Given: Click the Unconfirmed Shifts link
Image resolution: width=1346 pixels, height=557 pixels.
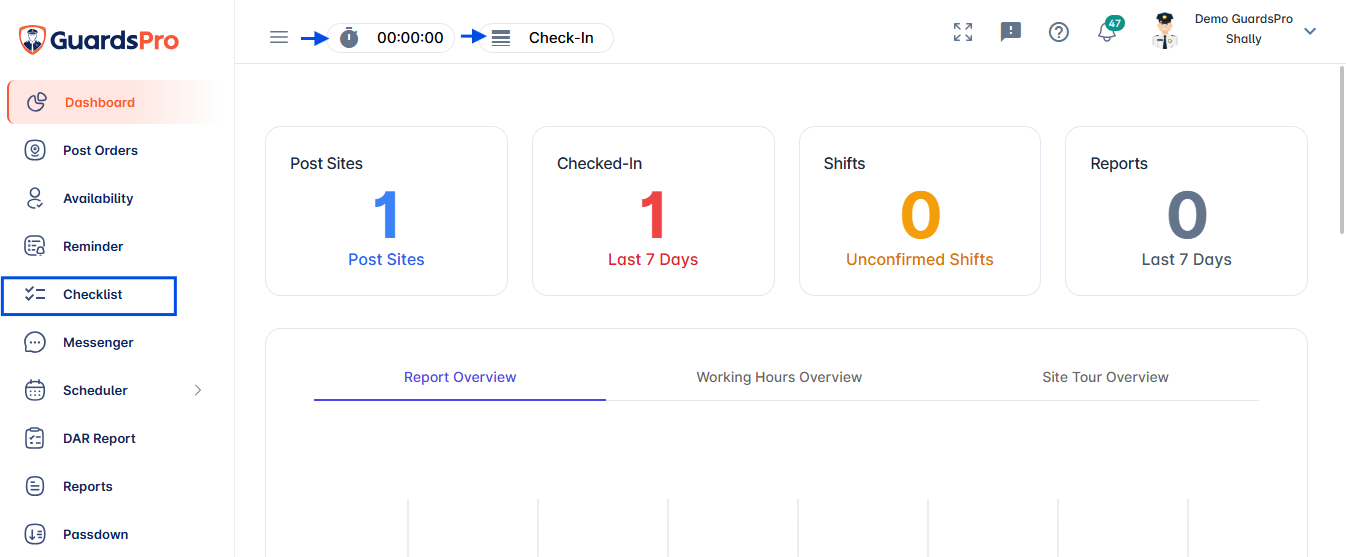Looking at the screenshot, I should 920,259.
